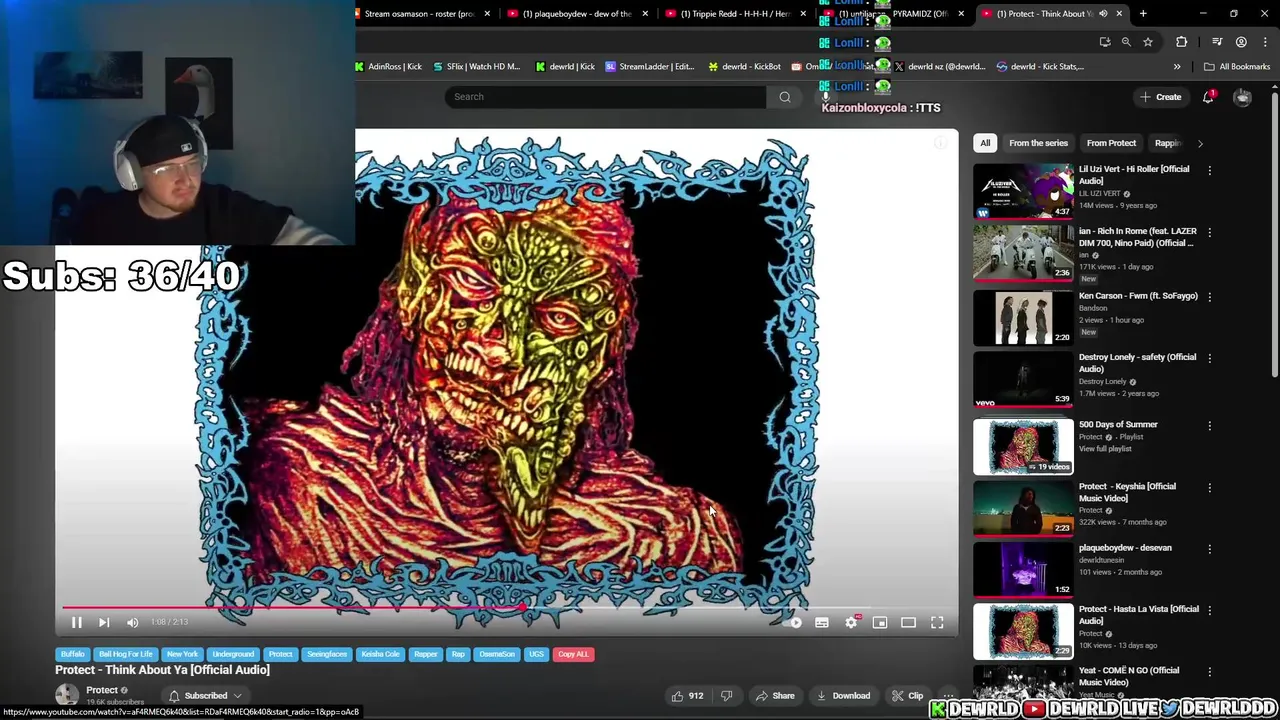
Task: Switch to 'Stream osamason - roster' tab
Action: tap(420, 14)
